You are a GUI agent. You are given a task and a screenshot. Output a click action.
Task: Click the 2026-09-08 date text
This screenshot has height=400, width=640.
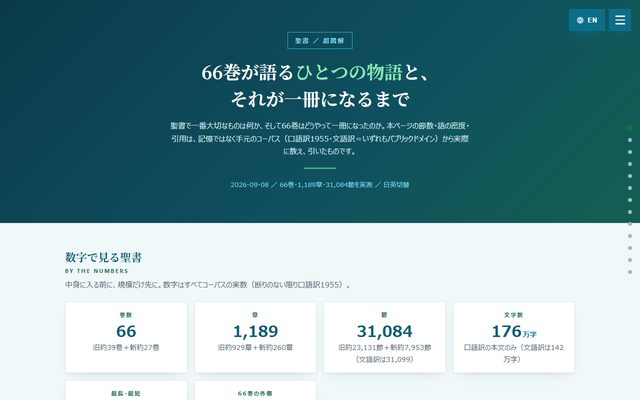(x=249, y=184)
